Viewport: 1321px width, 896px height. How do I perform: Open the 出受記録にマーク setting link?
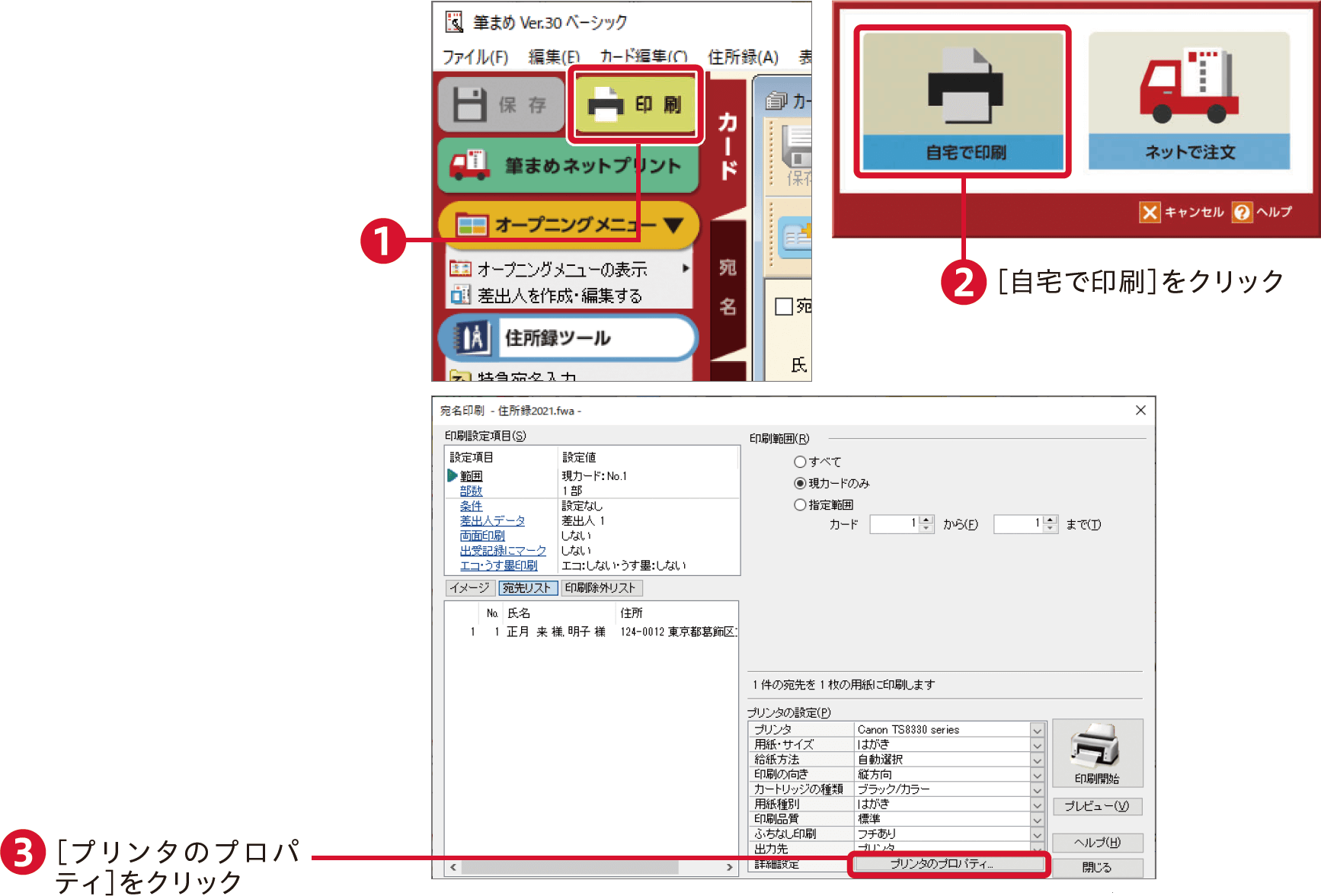click(x=503, y=550)
